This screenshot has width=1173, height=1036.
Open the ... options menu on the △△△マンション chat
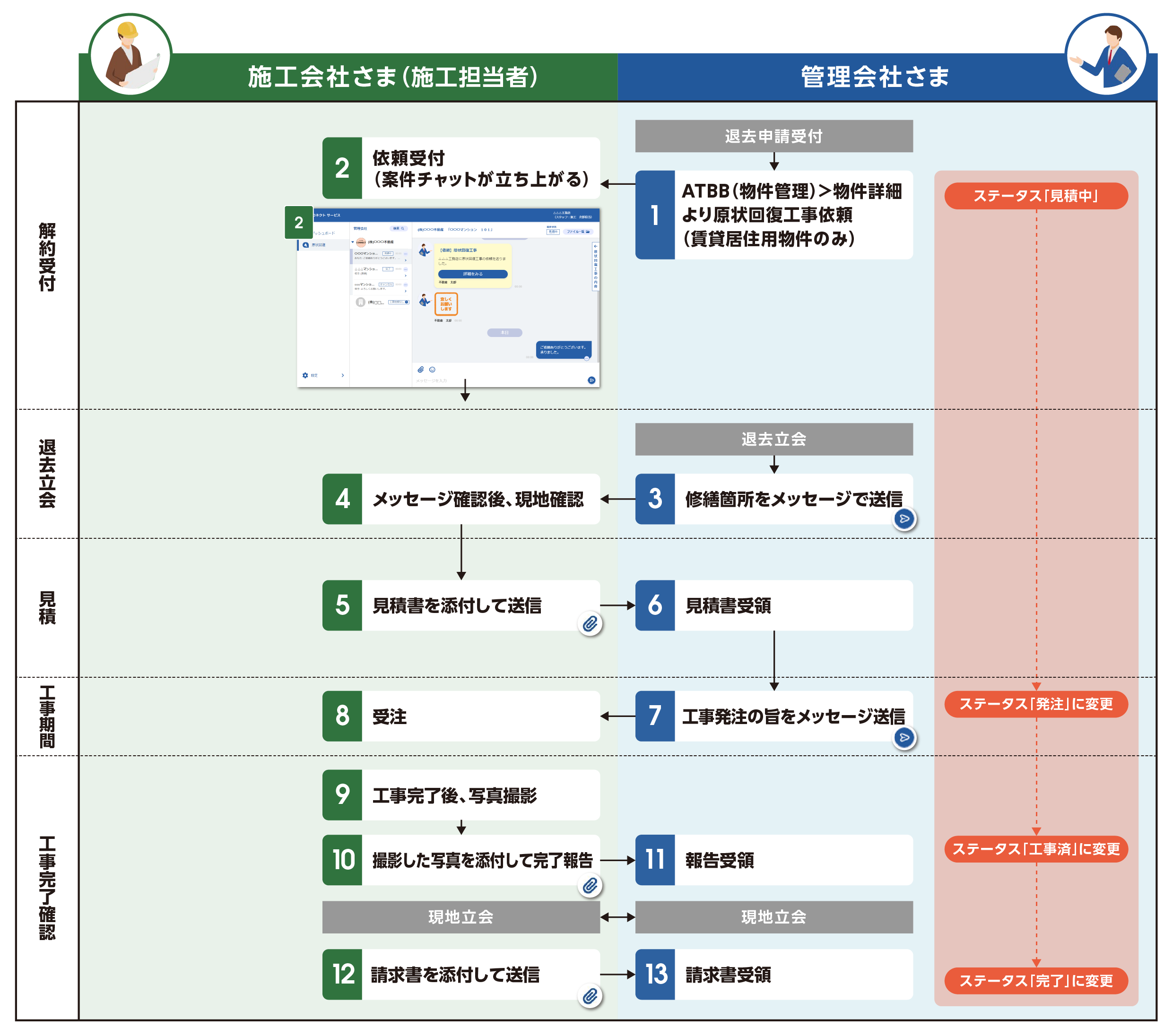point(406,269)
